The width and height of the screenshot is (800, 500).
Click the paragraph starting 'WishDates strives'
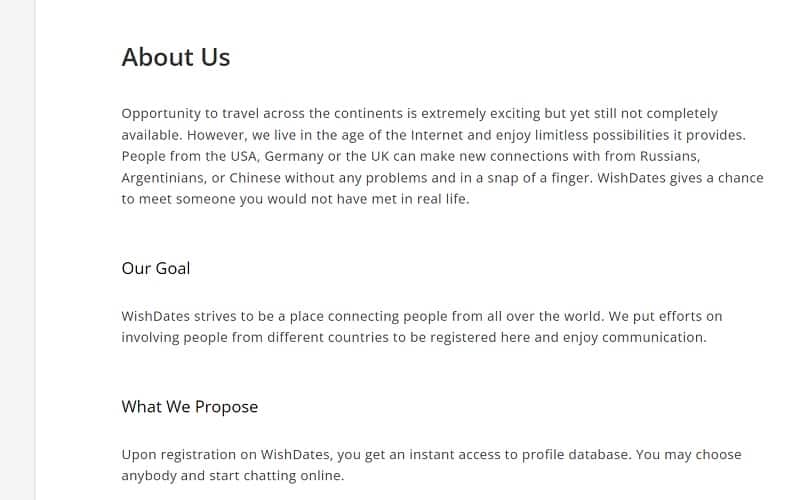click(x=421, y=327)
